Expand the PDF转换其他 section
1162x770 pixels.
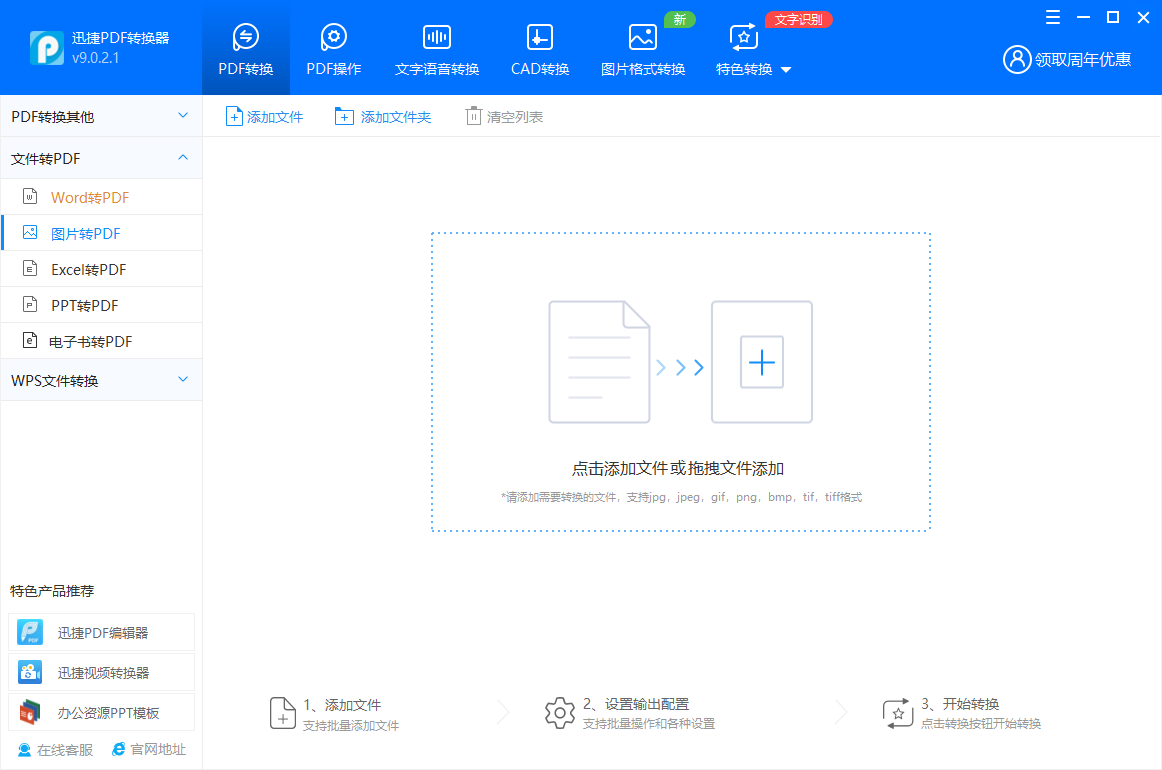coord(101,116)
